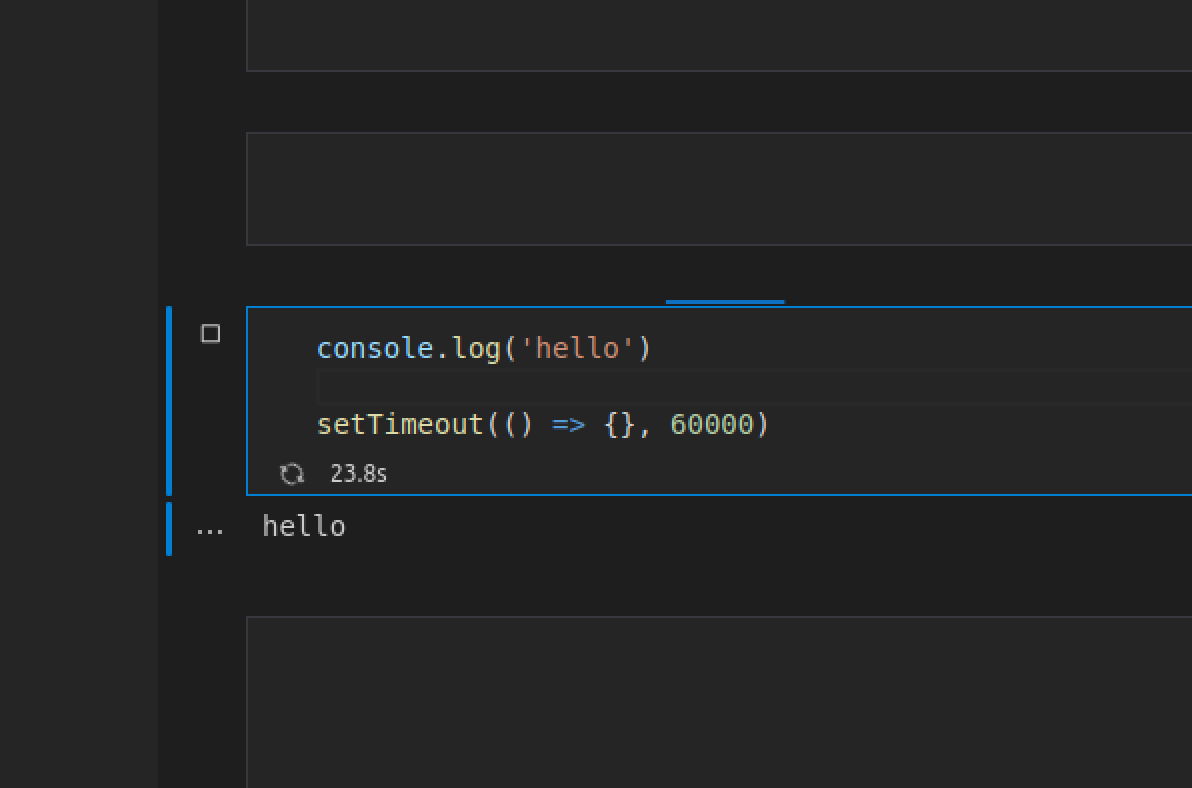
Task: Click the circular refresh icon beside the timer
Action: pos(291,474)
